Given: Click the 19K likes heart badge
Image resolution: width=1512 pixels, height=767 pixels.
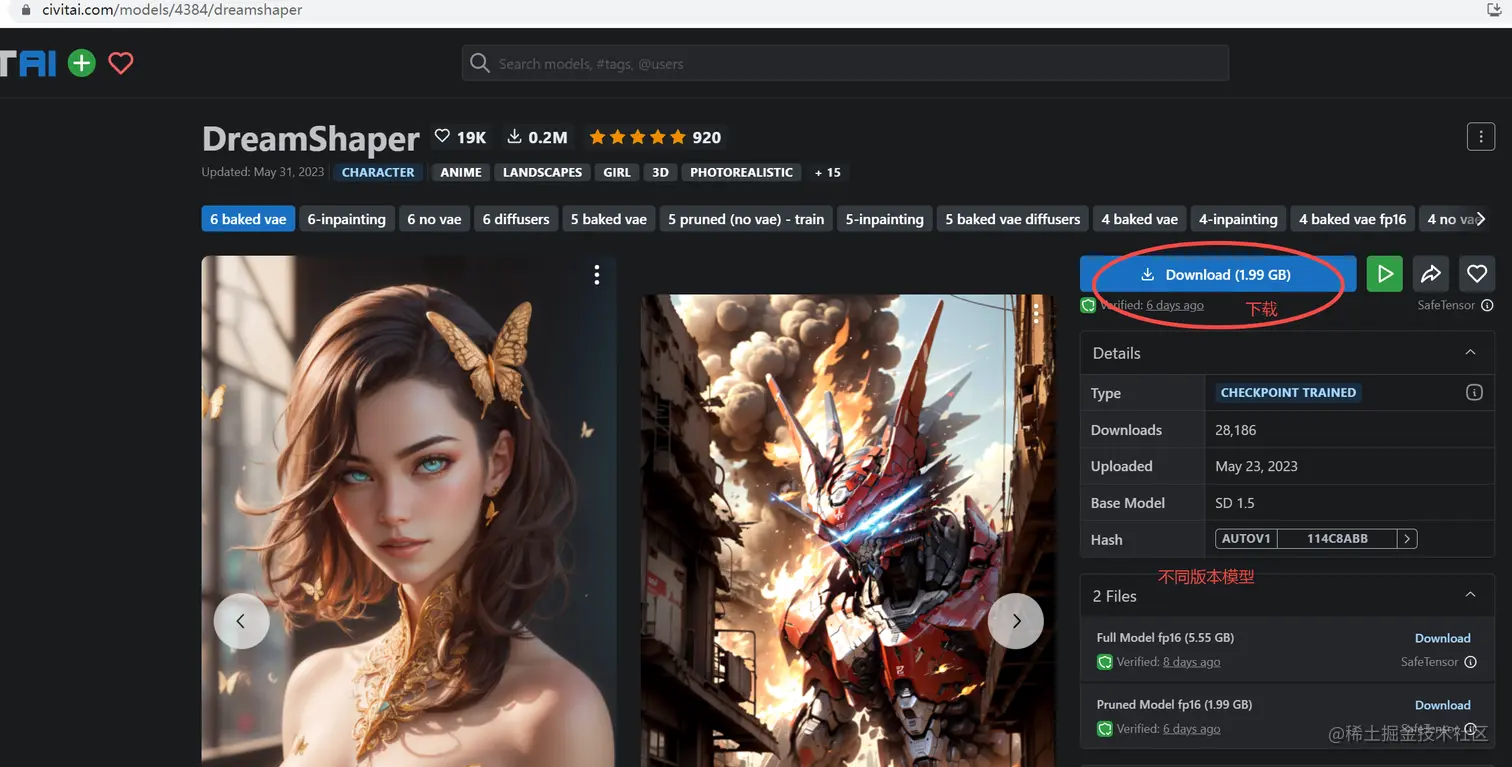Looking at the screenshot, I should pyautogui.click(x=460, y=137).
